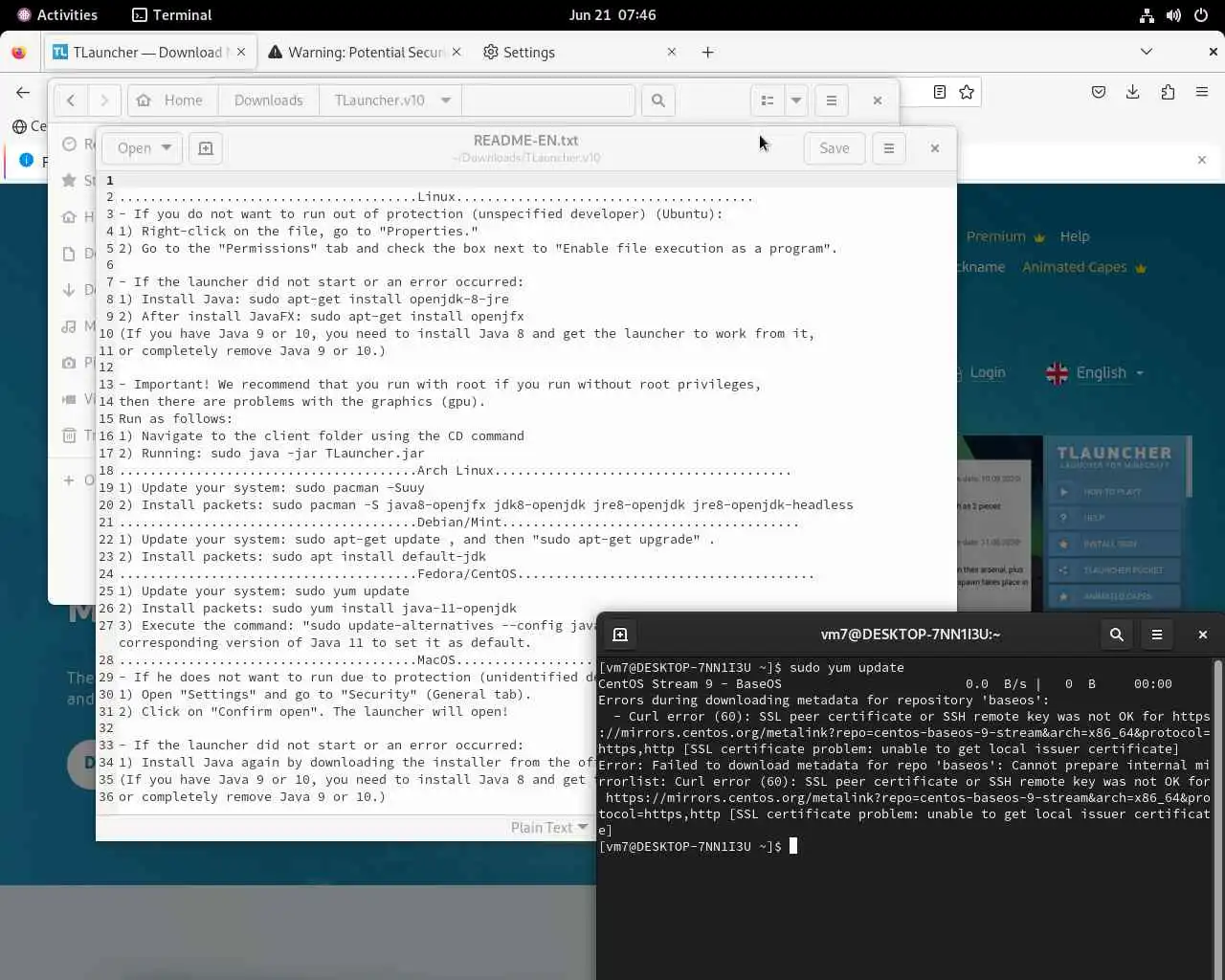This screenshot has width=1225, height=980.
Task: Expand the Open recent files dropdown arrow
Action: click(167, 147)
